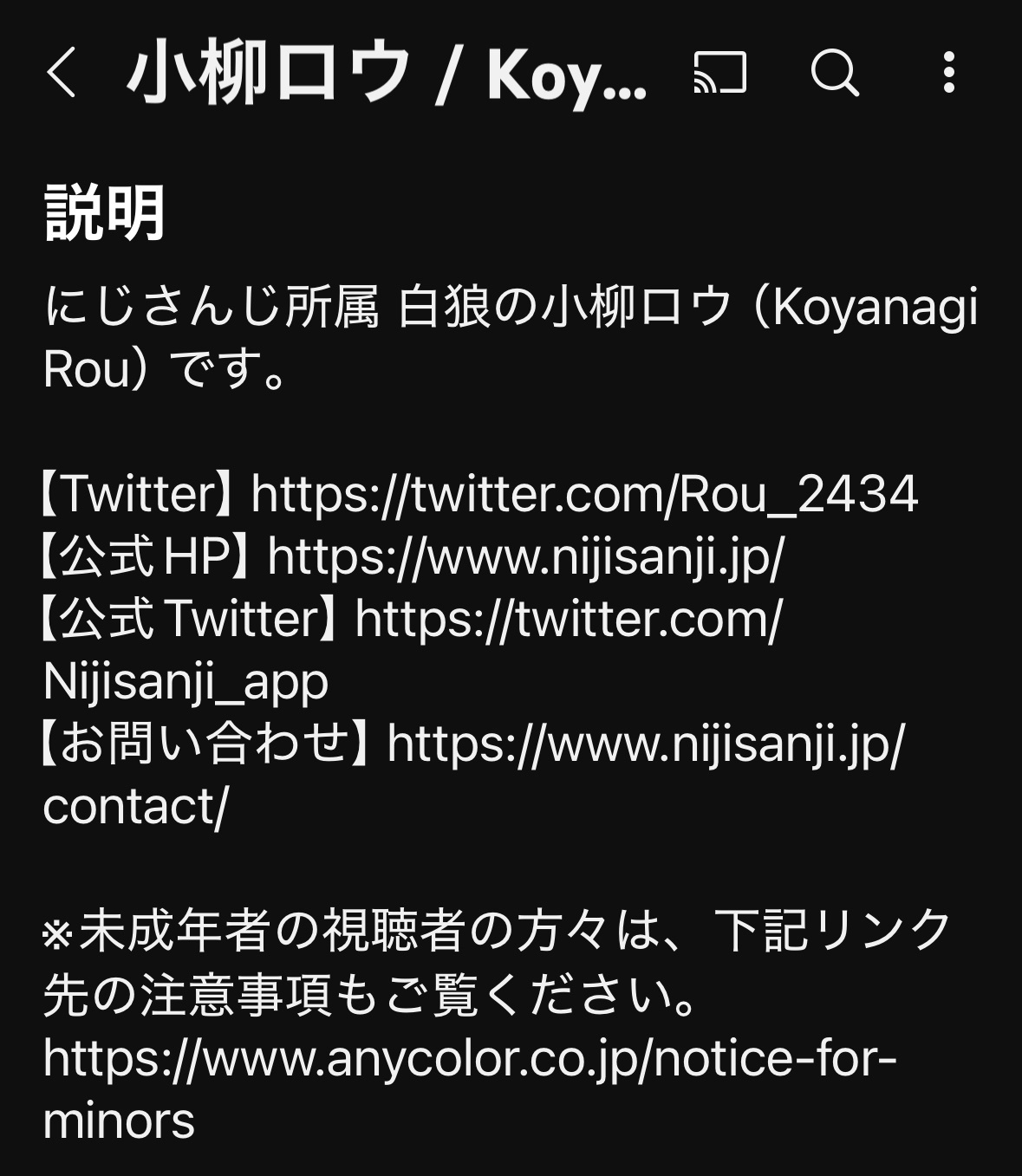Click the contact/ link continuation
This screenshot has height=1176, width=1022.
click(135, 806)
